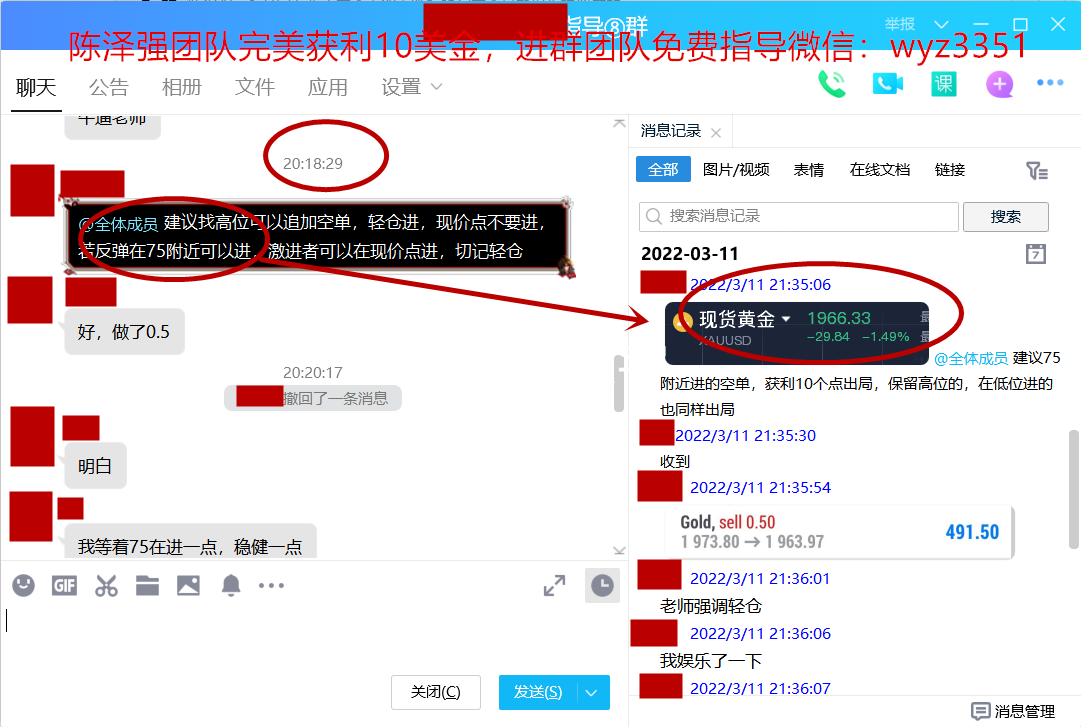Click the 搜索 button
Viewport: 1081px width, 727px height.
1005,216
